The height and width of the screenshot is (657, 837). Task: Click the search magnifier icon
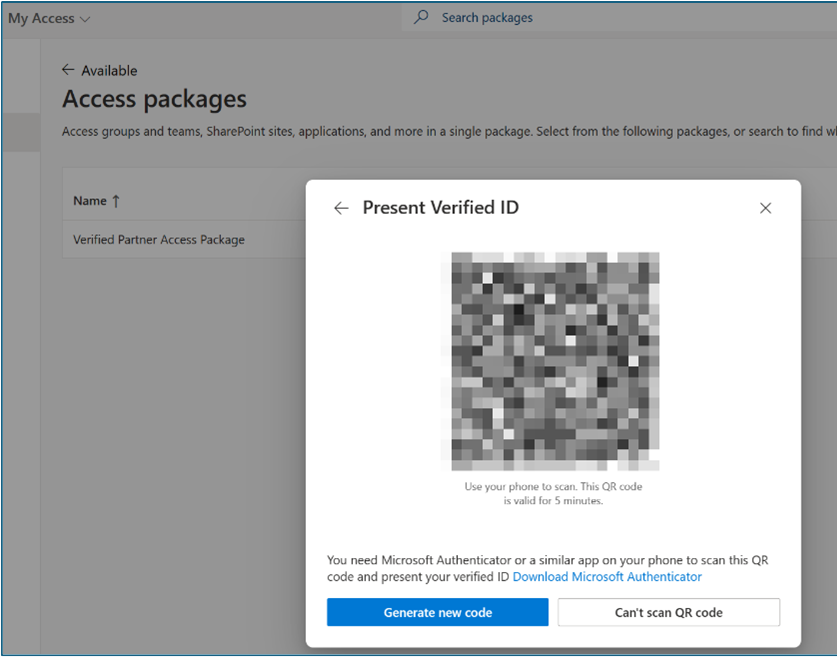point(421,17)
